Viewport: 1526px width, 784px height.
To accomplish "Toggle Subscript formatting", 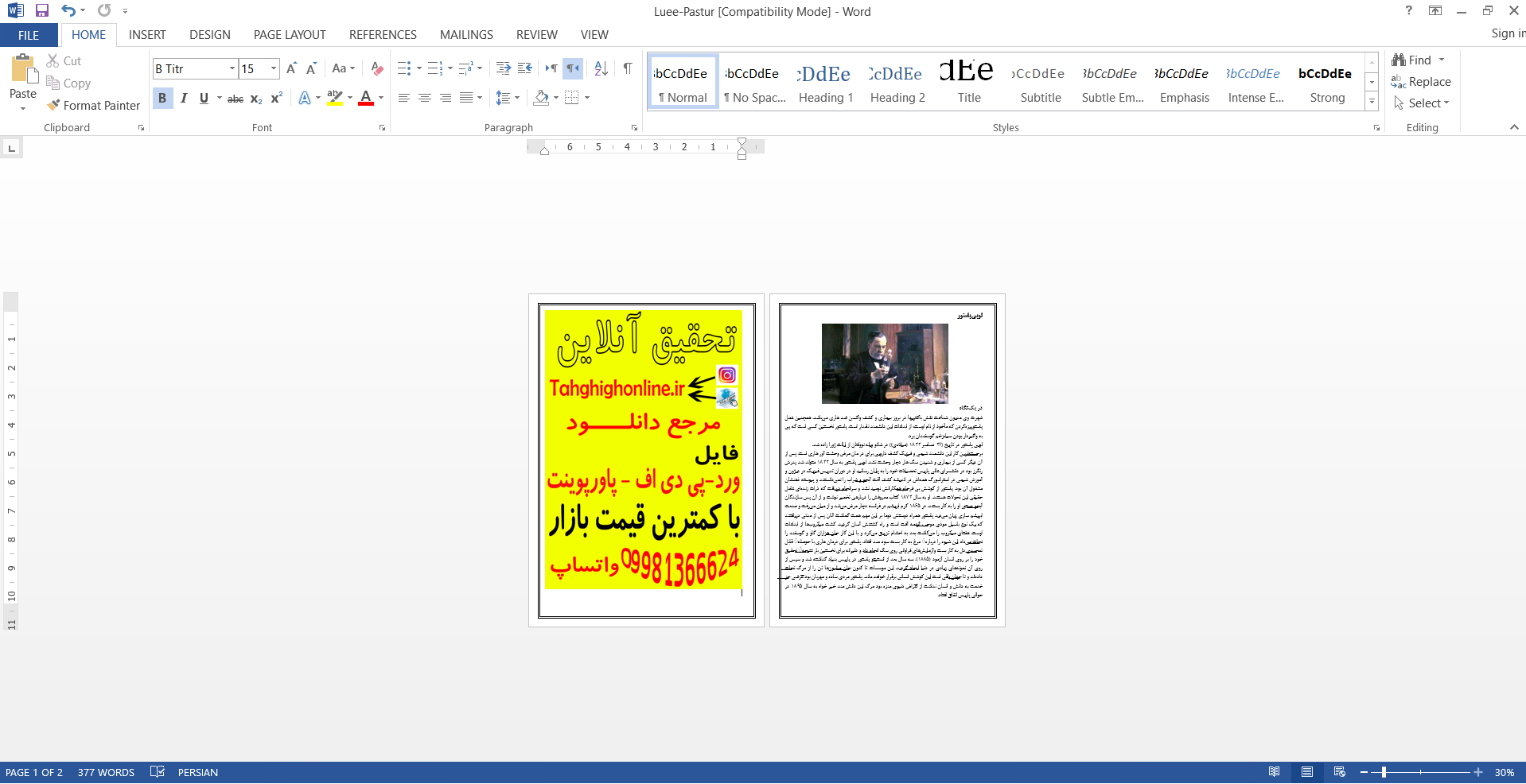I will 256,99.
